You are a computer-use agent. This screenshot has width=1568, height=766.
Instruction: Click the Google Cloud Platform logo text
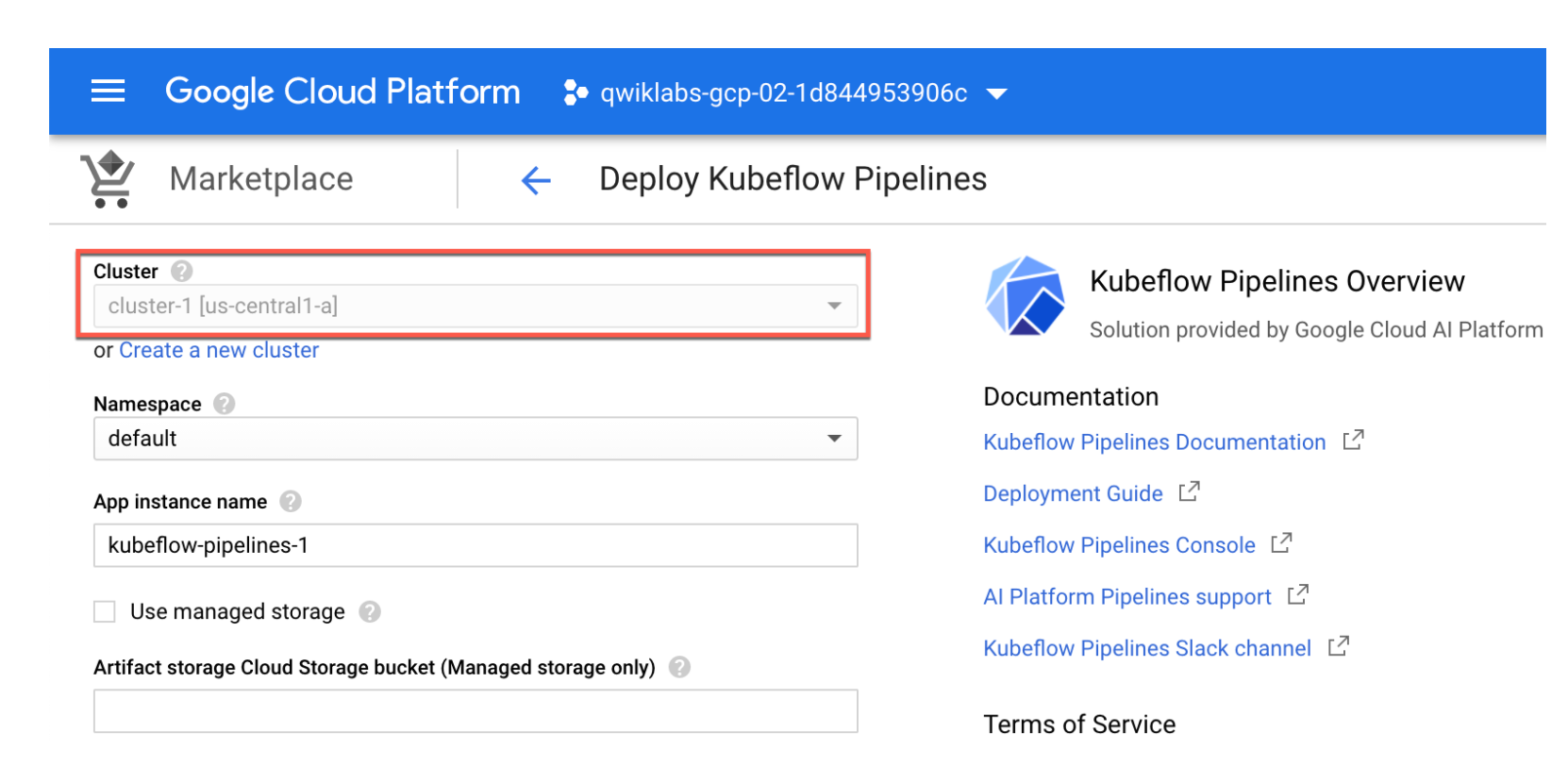coord(342,92)
